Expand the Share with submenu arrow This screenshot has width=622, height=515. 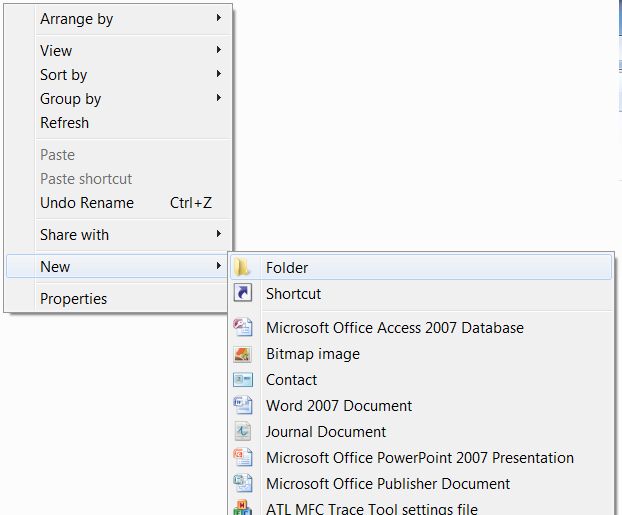(x=219, y=234)
